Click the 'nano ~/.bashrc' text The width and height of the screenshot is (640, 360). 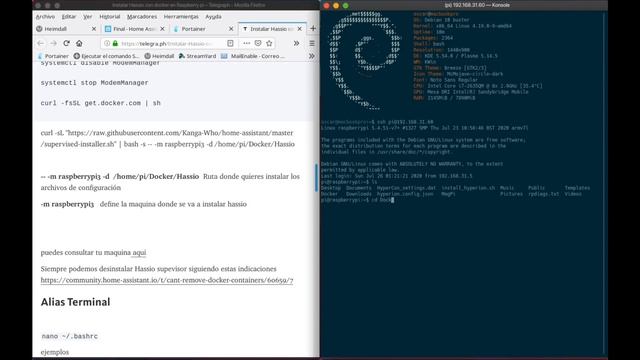pos(69,336)
